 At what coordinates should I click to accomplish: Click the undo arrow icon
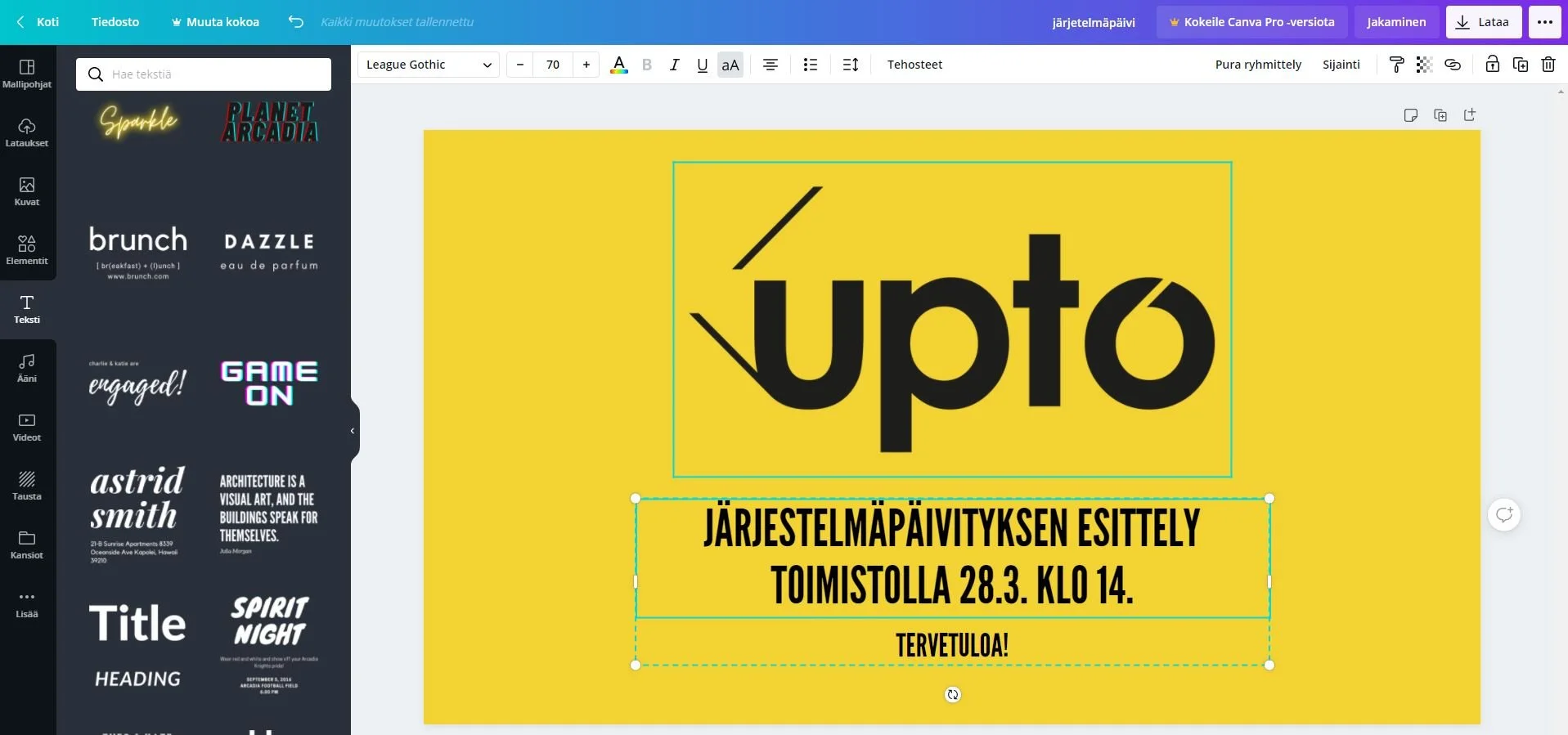(296, 22)
